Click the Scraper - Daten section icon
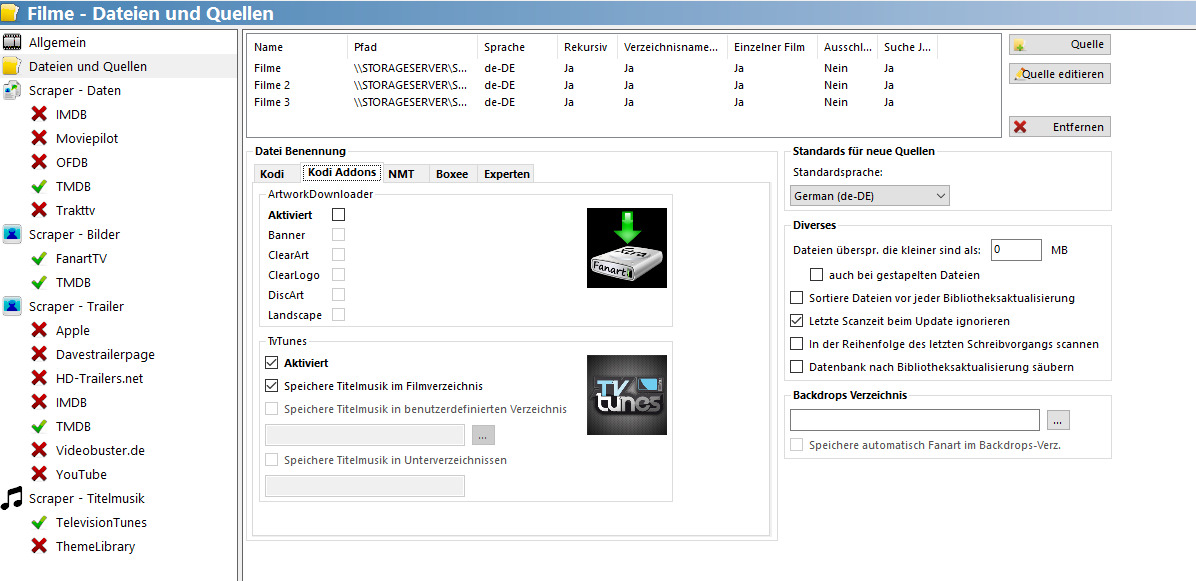This screenshot has height=581, width=1196. point(11,91)
